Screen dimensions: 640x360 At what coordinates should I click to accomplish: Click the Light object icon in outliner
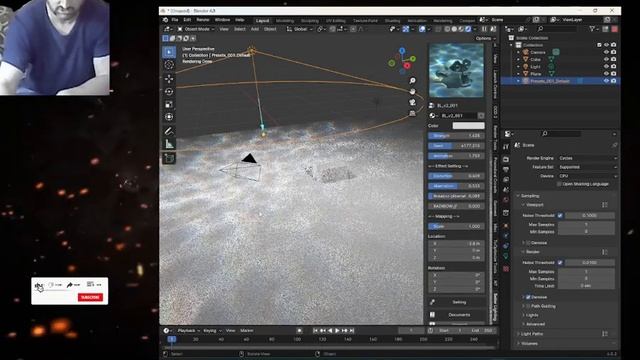526,67
